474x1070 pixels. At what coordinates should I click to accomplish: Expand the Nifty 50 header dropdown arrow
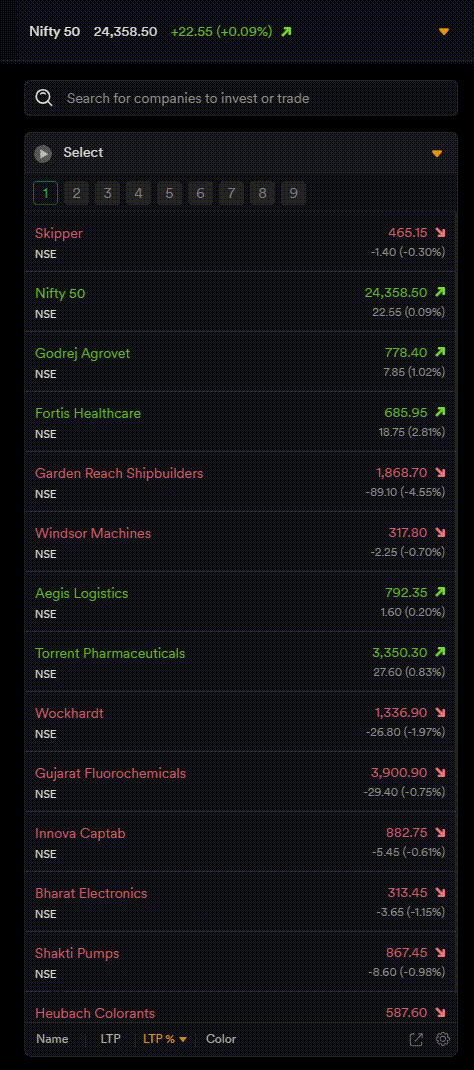tap(444, 32)
